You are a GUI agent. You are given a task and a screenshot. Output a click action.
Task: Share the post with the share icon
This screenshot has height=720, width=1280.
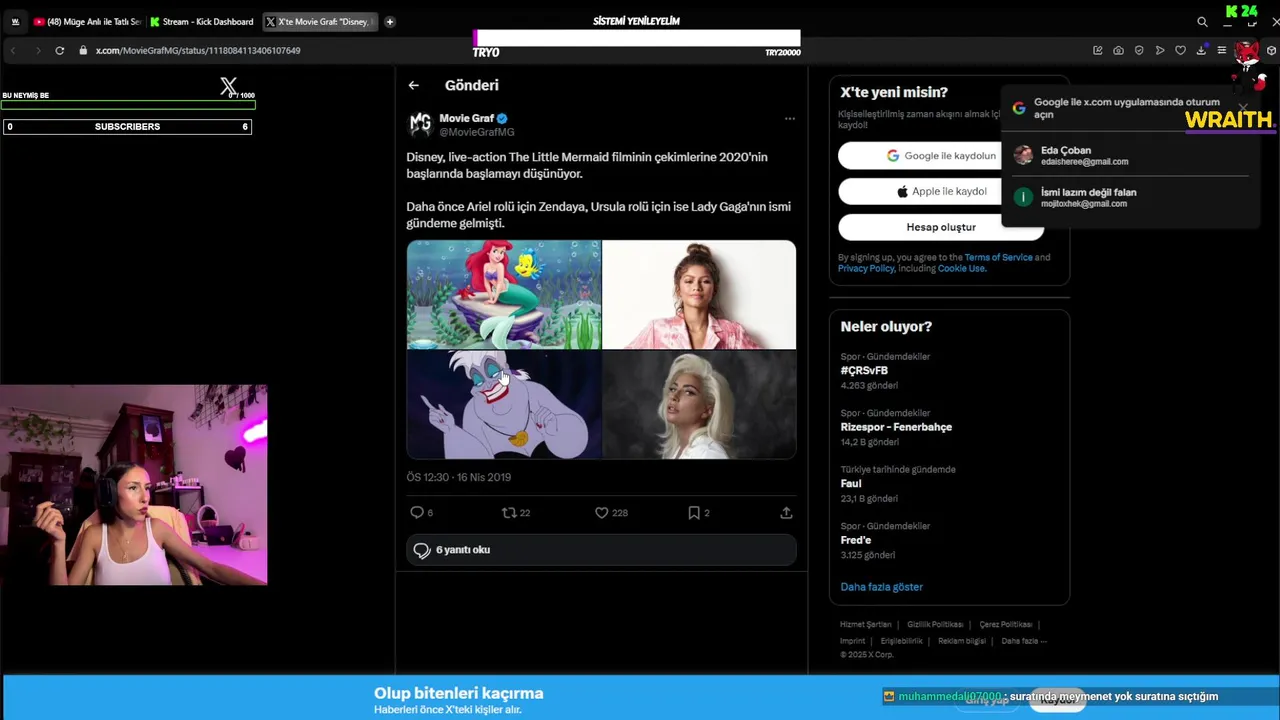[x=786, y=513]
